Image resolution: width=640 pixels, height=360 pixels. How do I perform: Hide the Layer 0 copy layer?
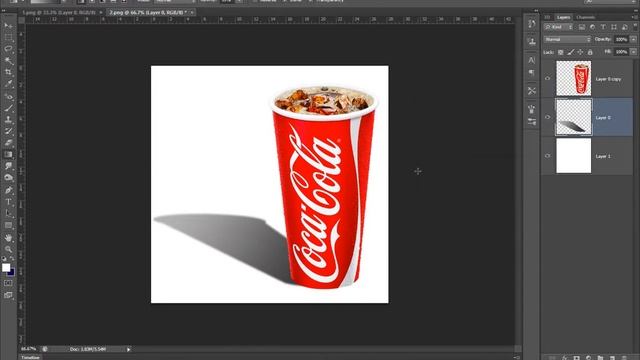pyautogui.click(x=547, y=78)
